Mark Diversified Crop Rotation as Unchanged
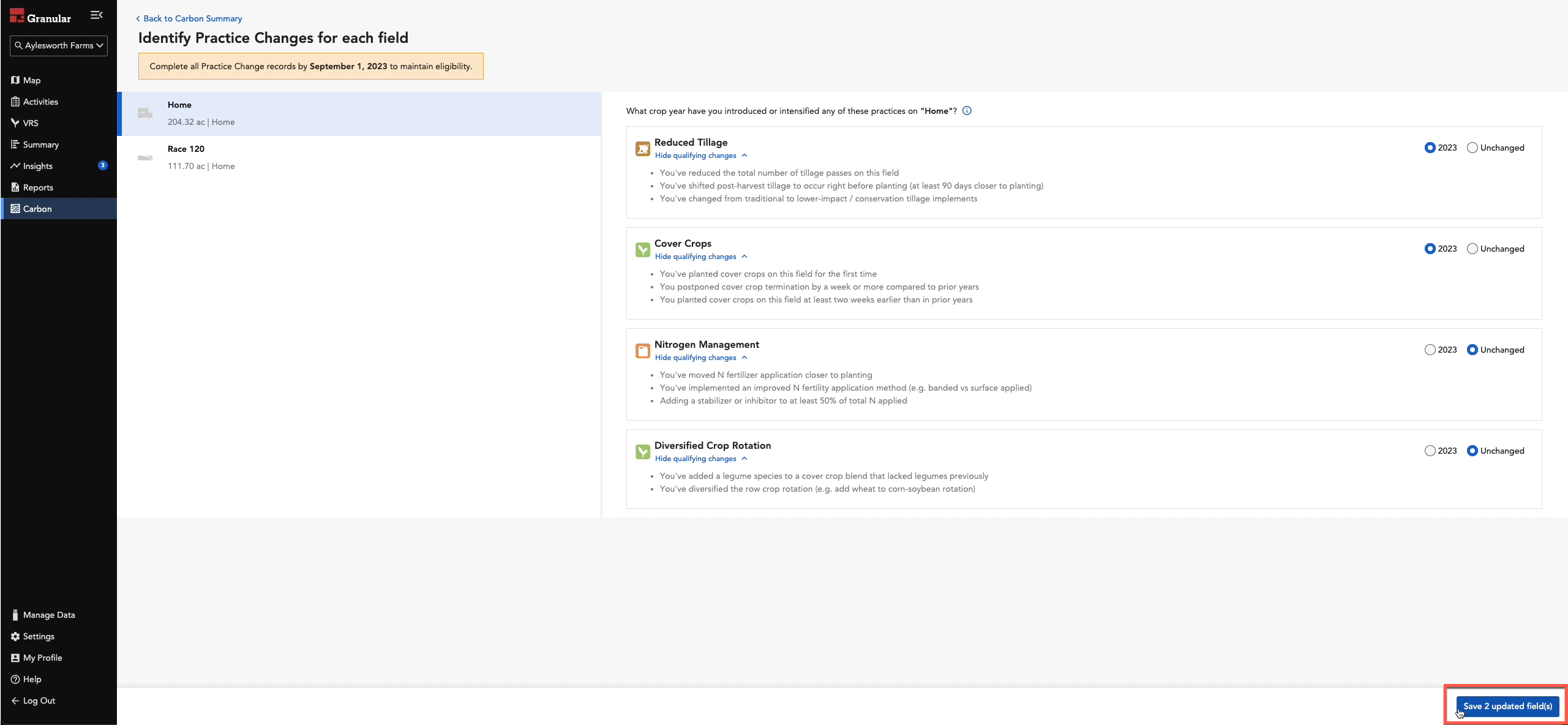 coord(1472,451)
